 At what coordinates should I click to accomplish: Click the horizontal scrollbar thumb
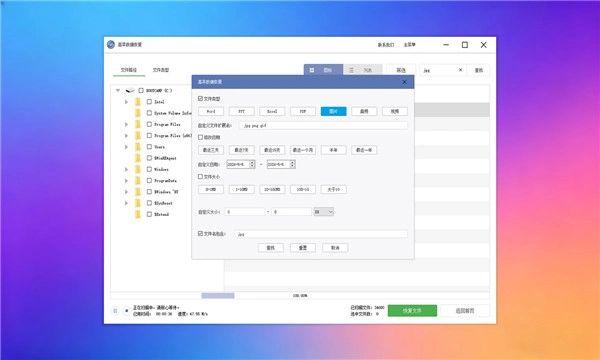218,295
